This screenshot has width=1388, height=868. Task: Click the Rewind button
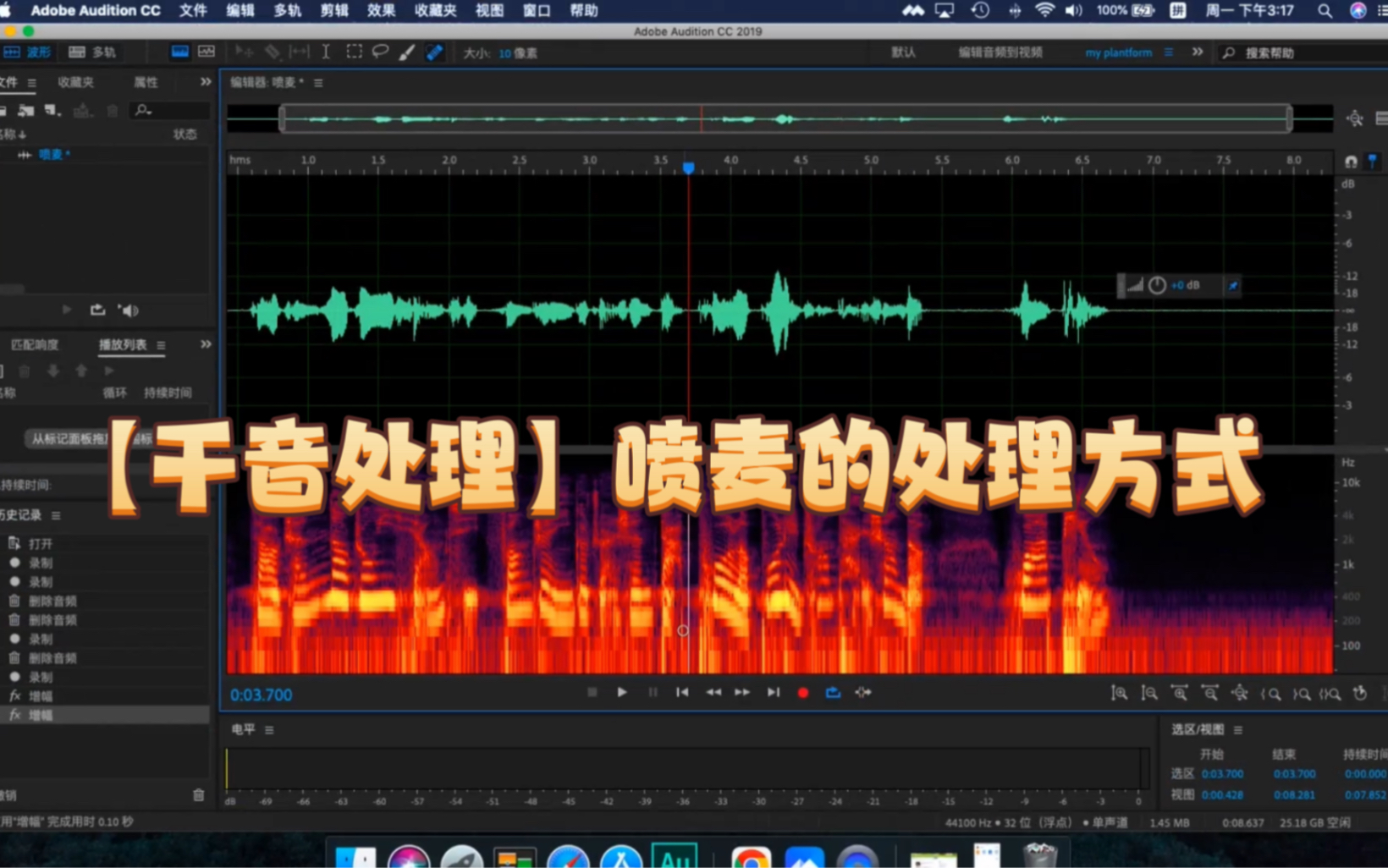click(x=713, y=692)
